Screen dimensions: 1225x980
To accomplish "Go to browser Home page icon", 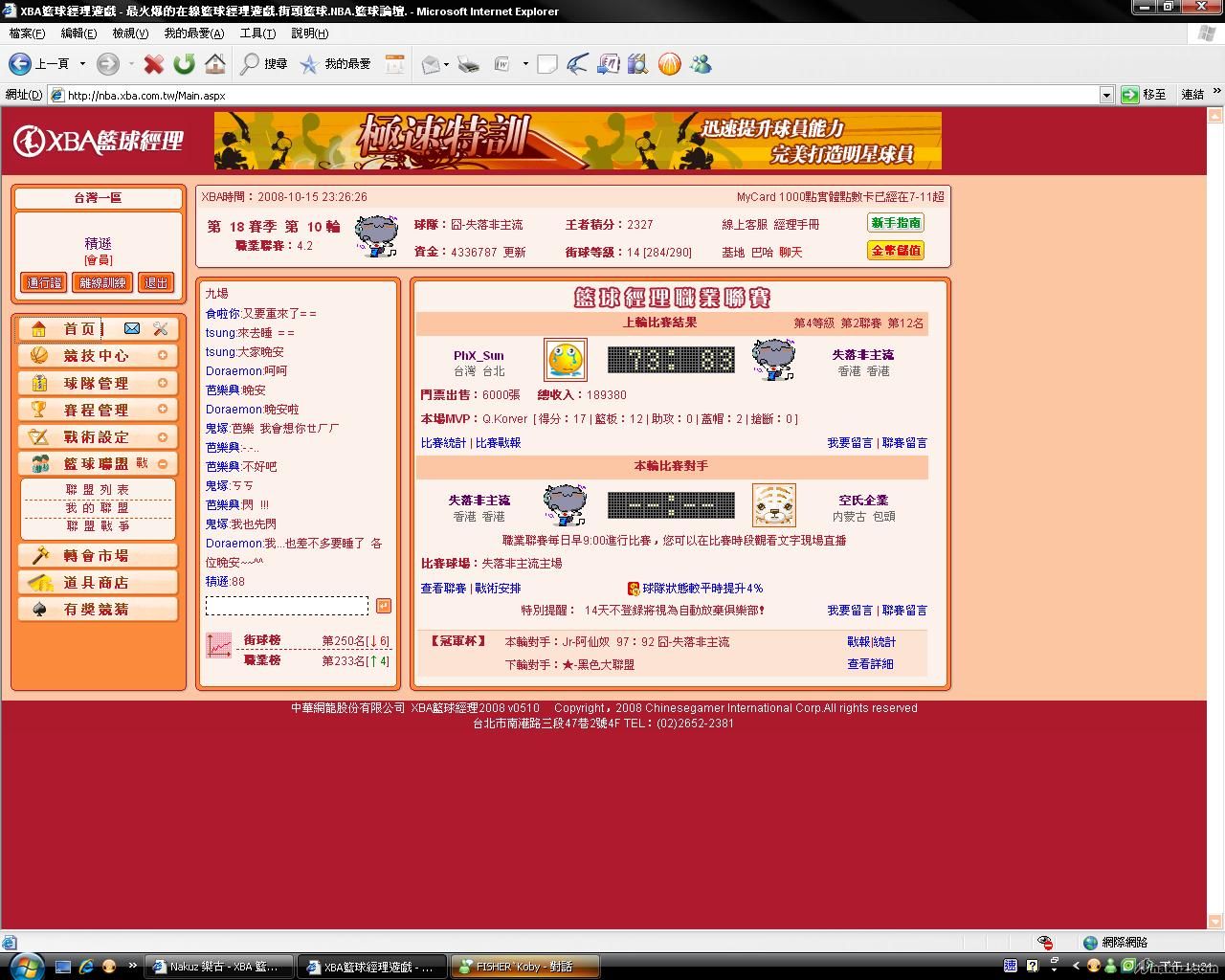I will click(215, 64).
